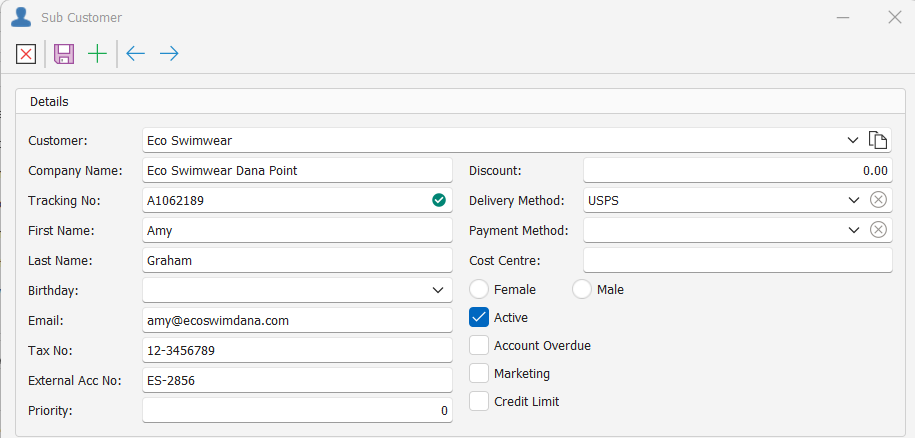The height and width of the screenshot is (438, 915).
Task: Click the empty Cost Centre field
Action: [738, 260]
